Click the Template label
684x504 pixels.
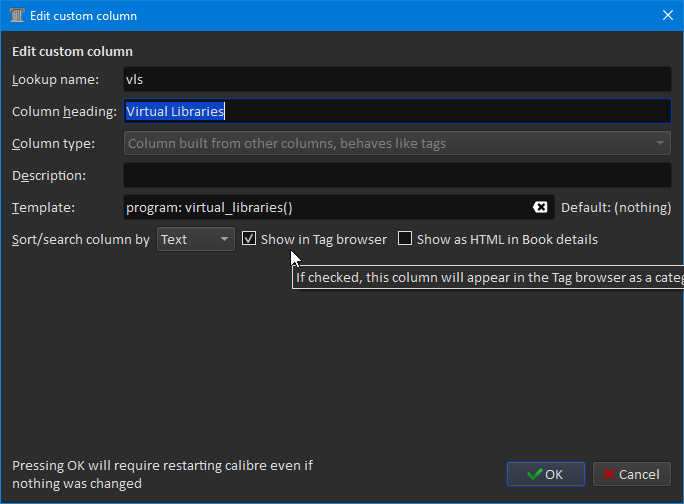43,207
